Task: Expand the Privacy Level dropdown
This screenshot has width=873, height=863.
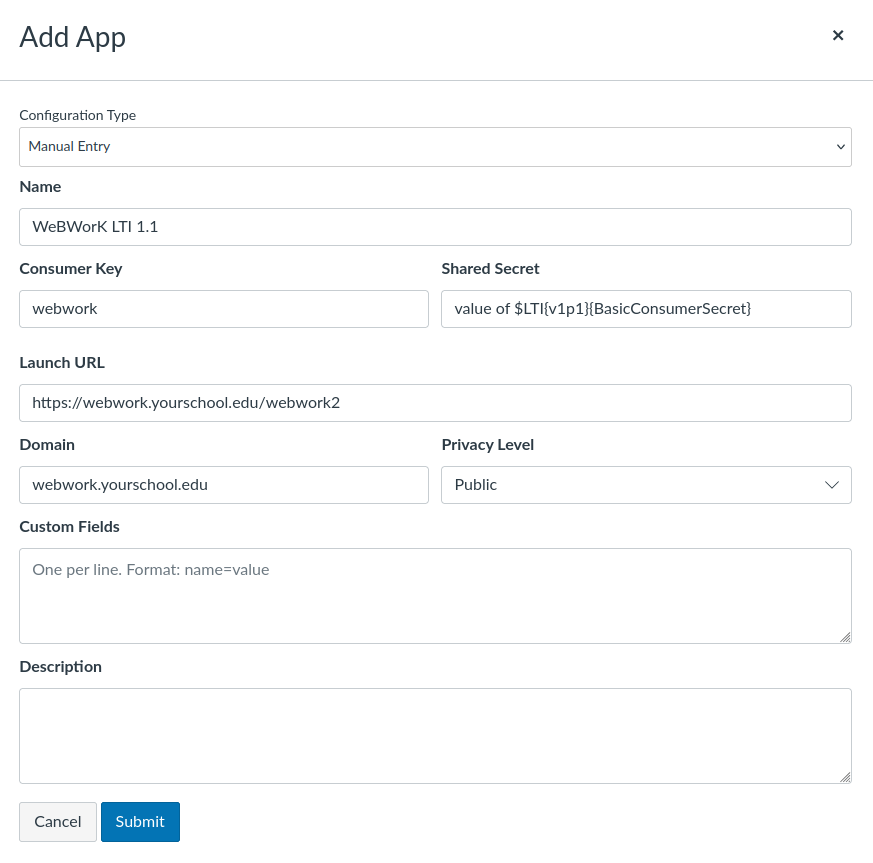Action: [646, 485]
